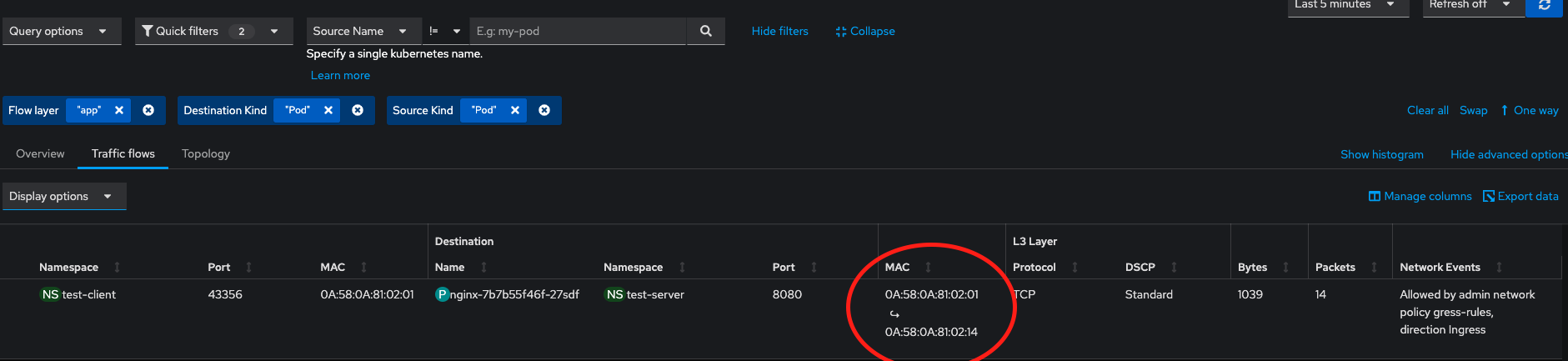Click the refresh icon button
Screen dimensions: 1568x361
point(1544,6)
